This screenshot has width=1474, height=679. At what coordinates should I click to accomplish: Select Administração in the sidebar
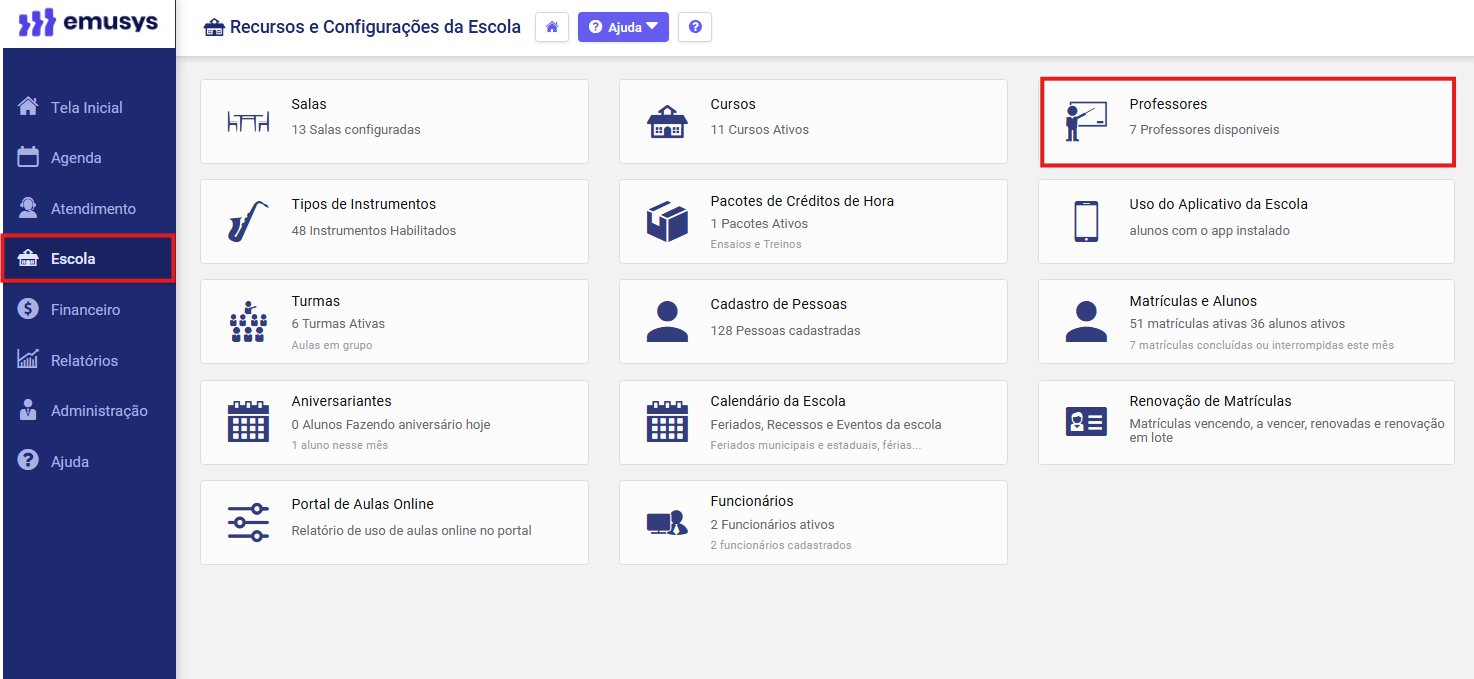tap(99, 411)
